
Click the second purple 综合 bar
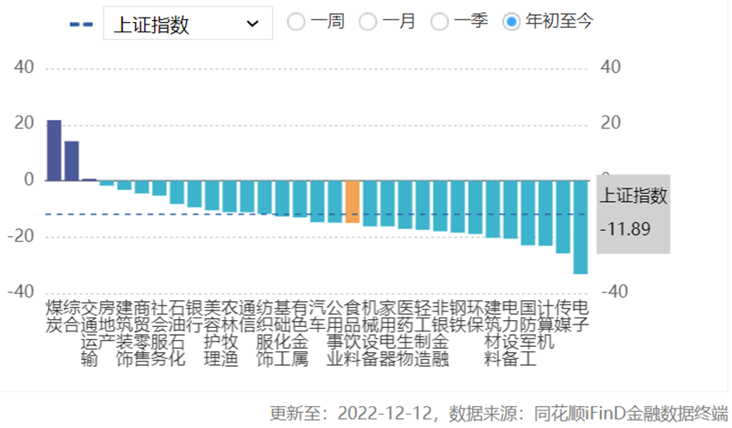pos(72,161)
